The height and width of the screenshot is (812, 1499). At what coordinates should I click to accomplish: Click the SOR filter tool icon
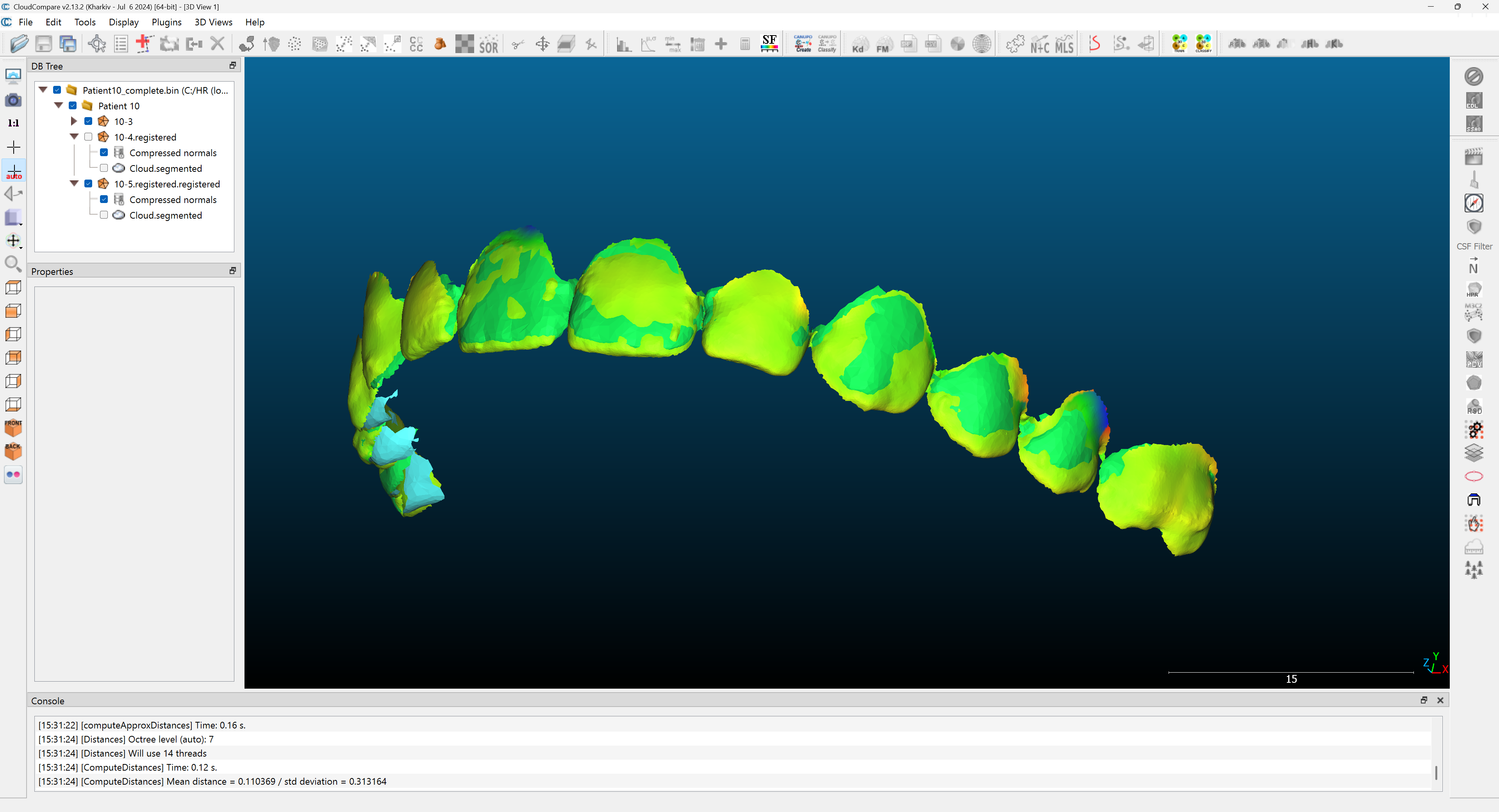(488, 44)
